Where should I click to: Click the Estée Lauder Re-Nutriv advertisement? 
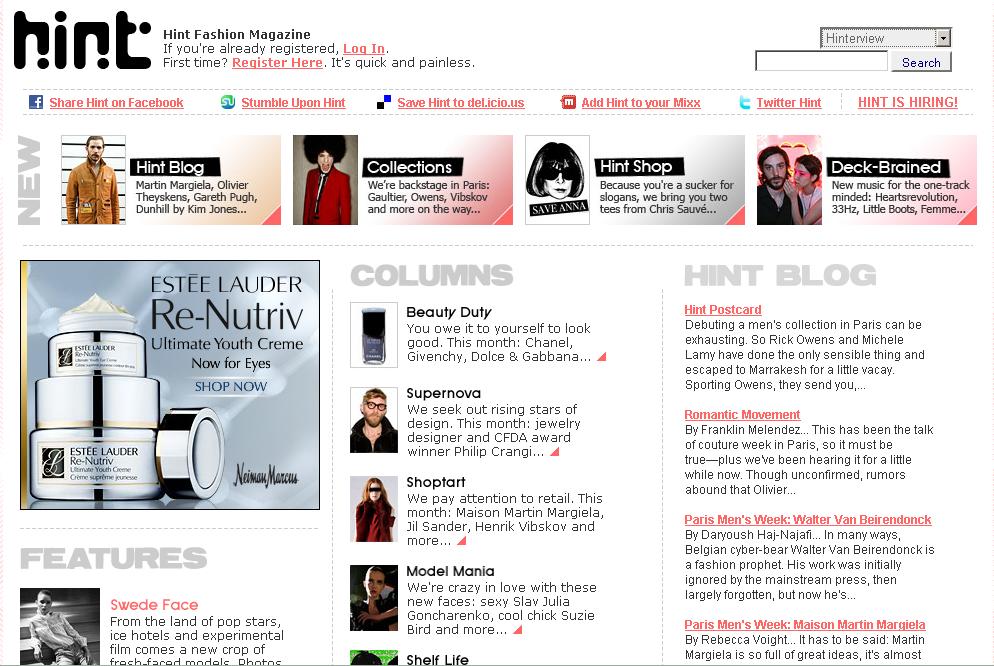coord(170,385)
